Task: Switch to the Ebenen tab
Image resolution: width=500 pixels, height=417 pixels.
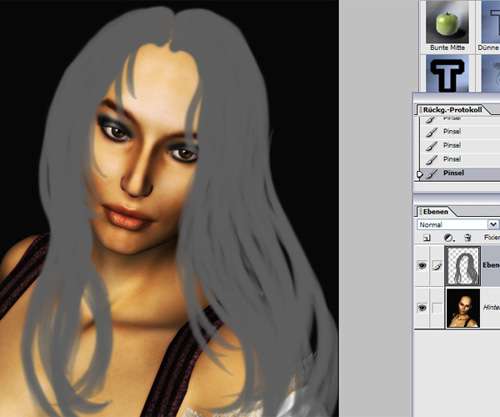Action: 435,212
